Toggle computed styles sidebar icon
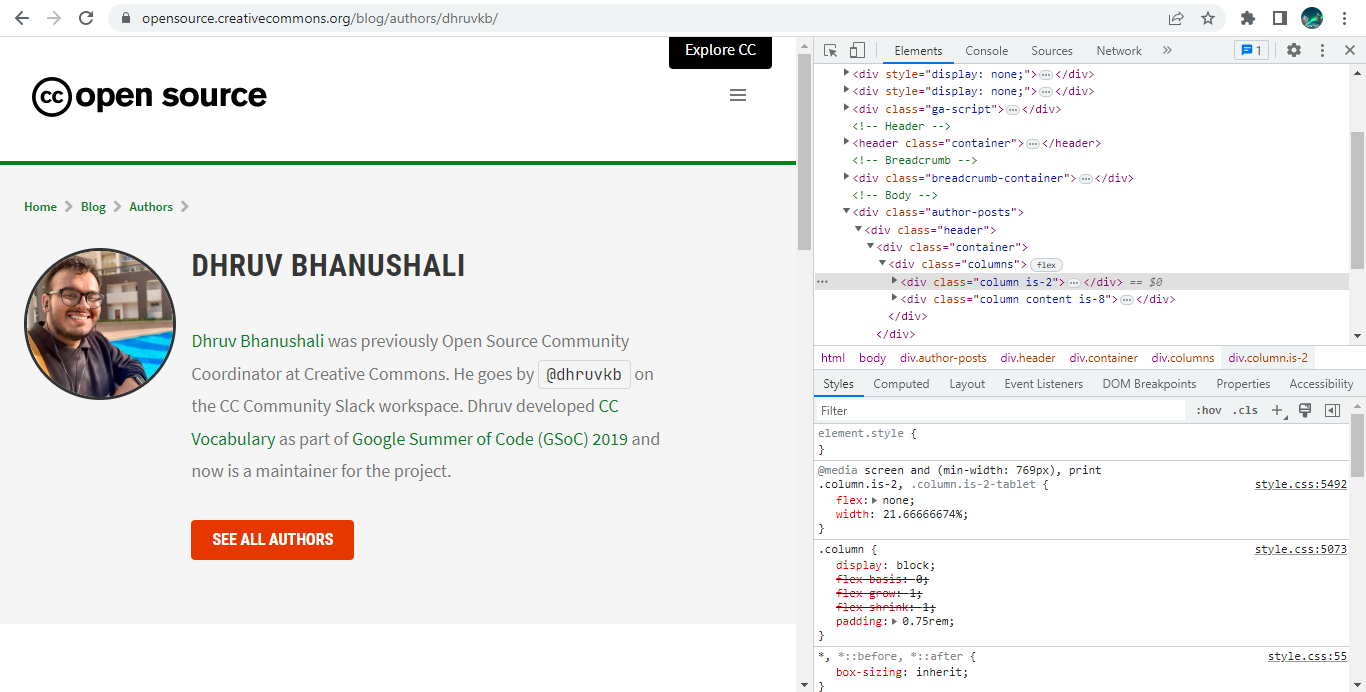Screen dimensions: 1366x692 pos(1332,411)
